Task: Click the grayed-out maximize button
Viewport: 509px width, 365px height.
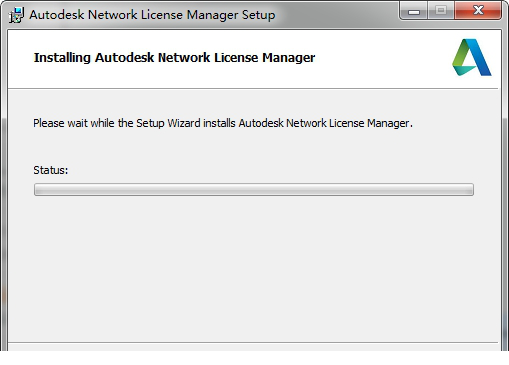Action: 441,11
